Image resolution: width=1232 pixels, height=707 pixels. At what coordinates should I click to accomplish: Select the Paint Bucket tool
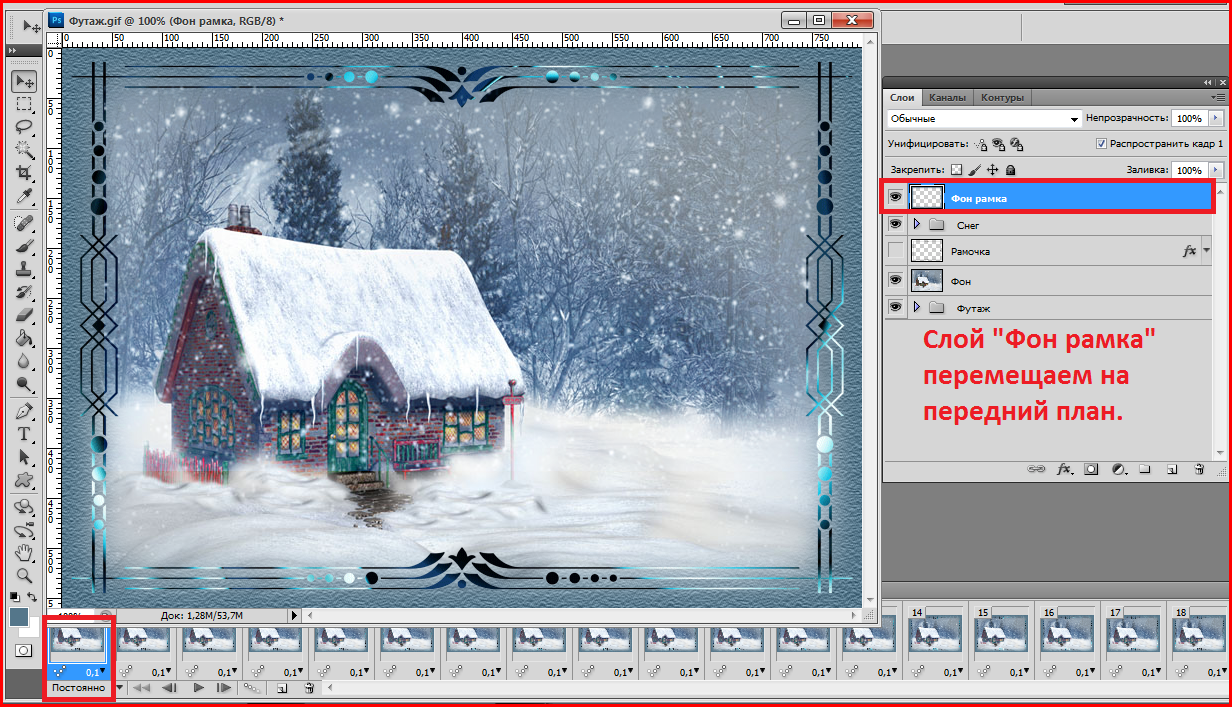click(x=24, y=338)
